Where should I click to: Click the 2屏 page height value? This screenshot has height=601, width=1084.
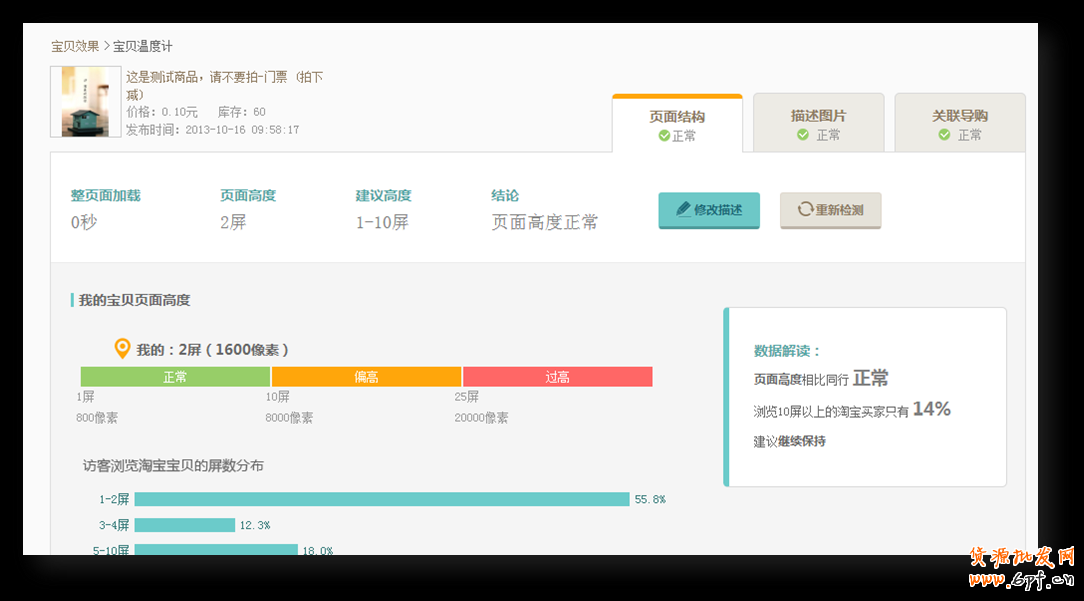(x=233, y=222)
